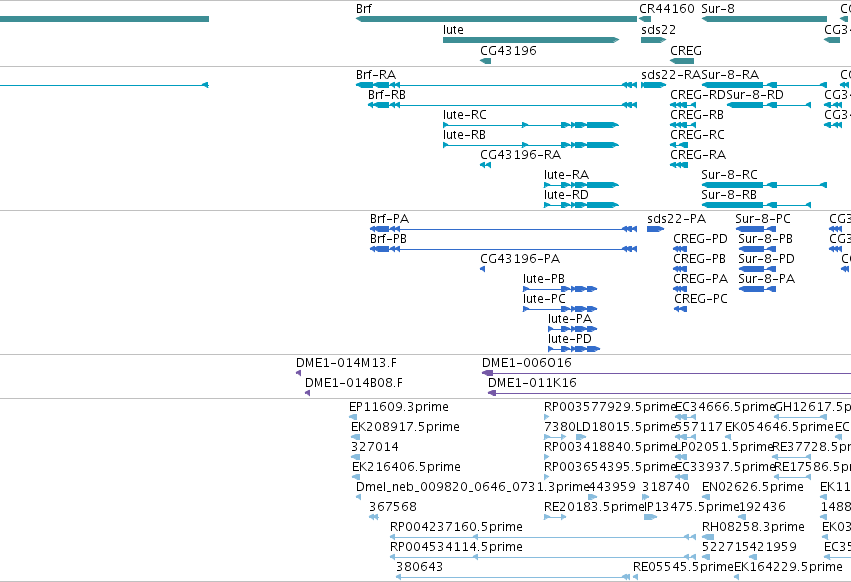Click the Brf-PB protein label

388,239
